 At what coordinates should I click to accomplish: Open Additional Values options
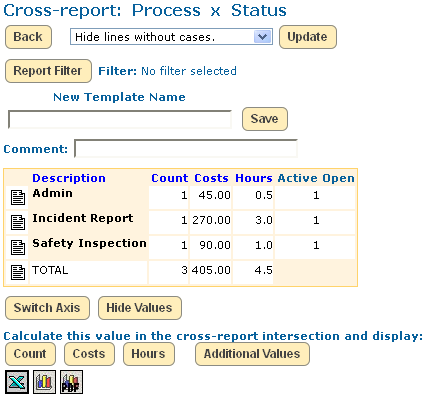pos(252,354)
